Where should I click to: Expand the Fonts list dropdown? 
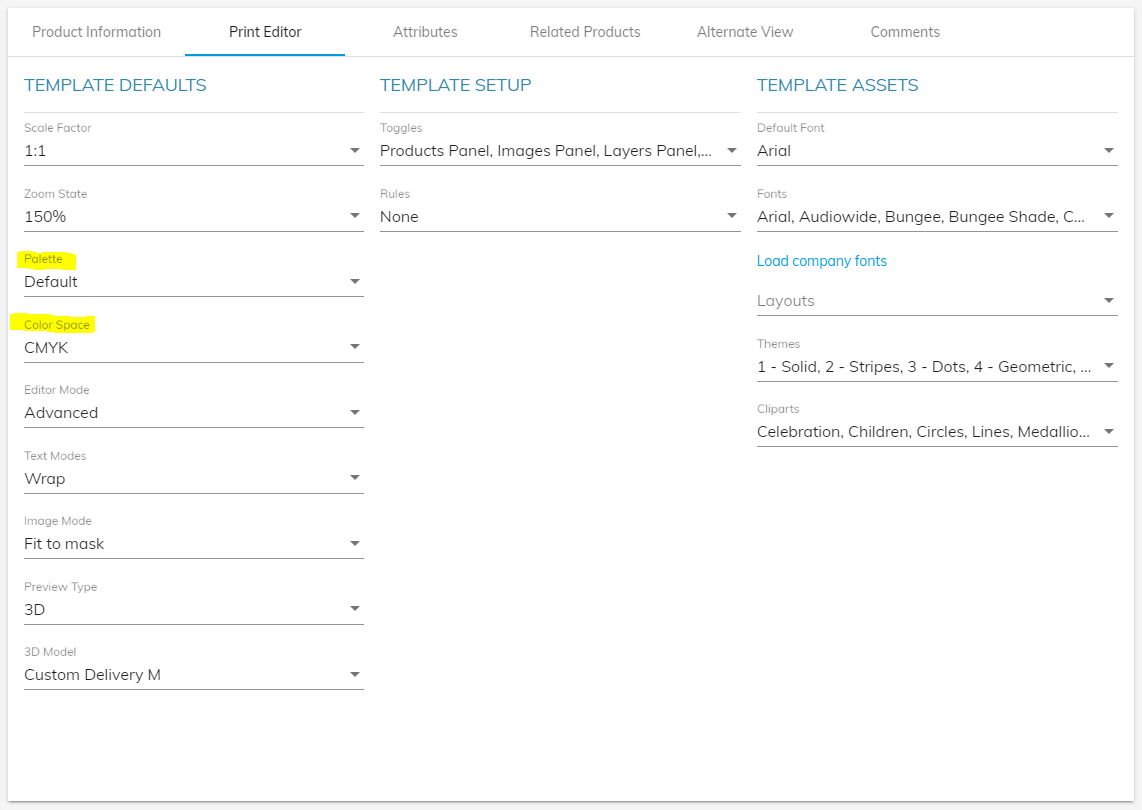pos(937,216)
